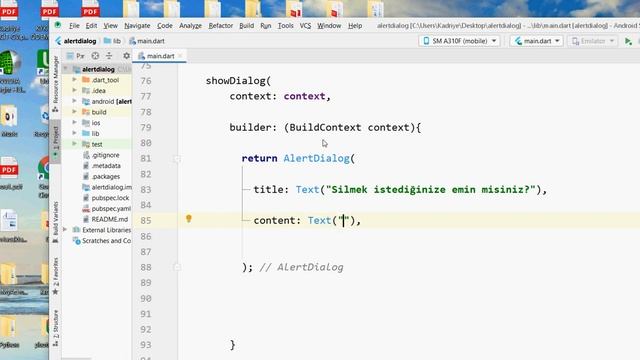Click the alertdialog breadcrumb
640x360 pixels.
coord(80,41)
